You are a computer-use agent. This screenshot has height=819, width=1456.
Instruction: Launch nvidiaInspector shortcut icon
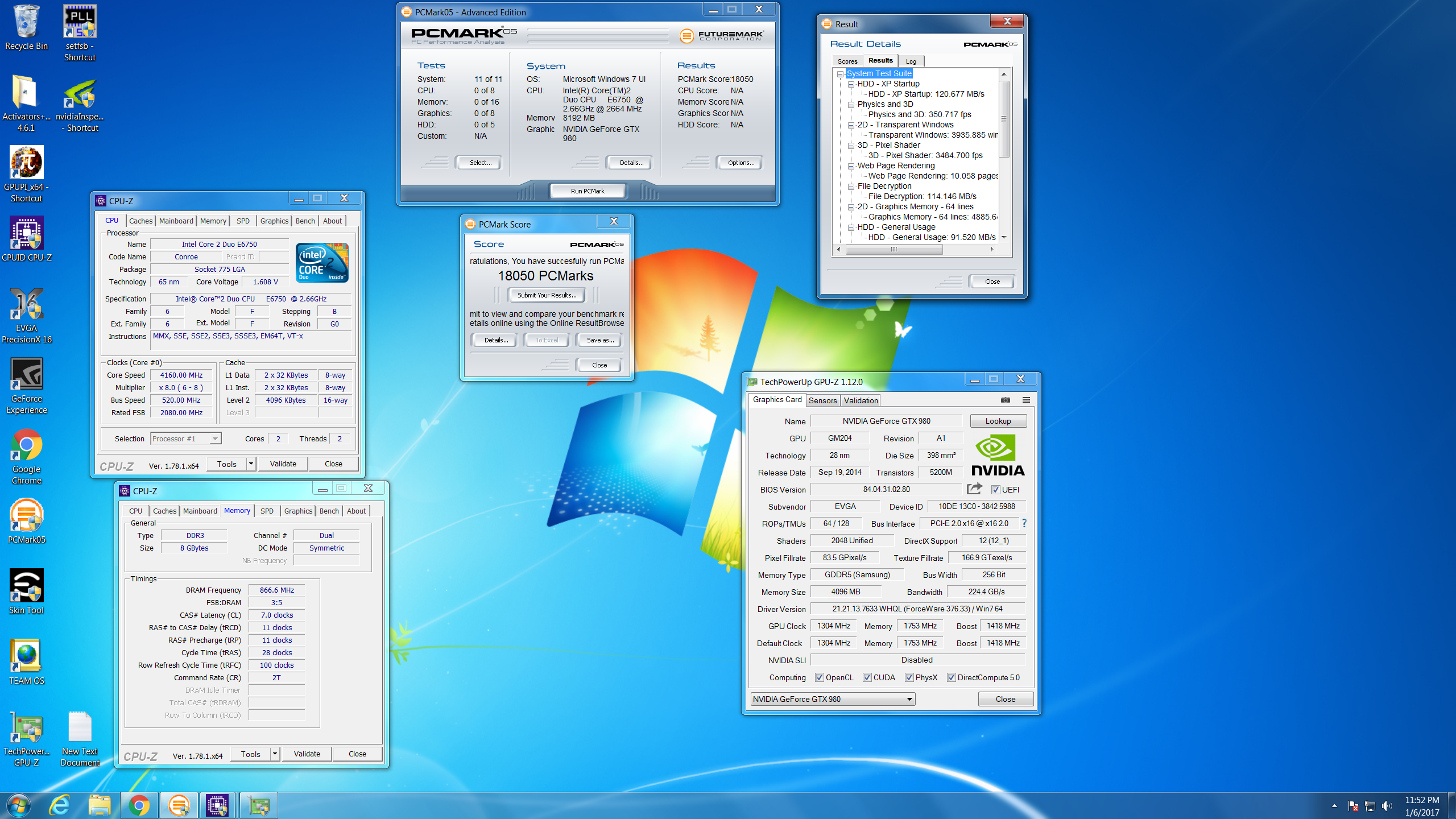pyautogui.click(x=80, y=105)
